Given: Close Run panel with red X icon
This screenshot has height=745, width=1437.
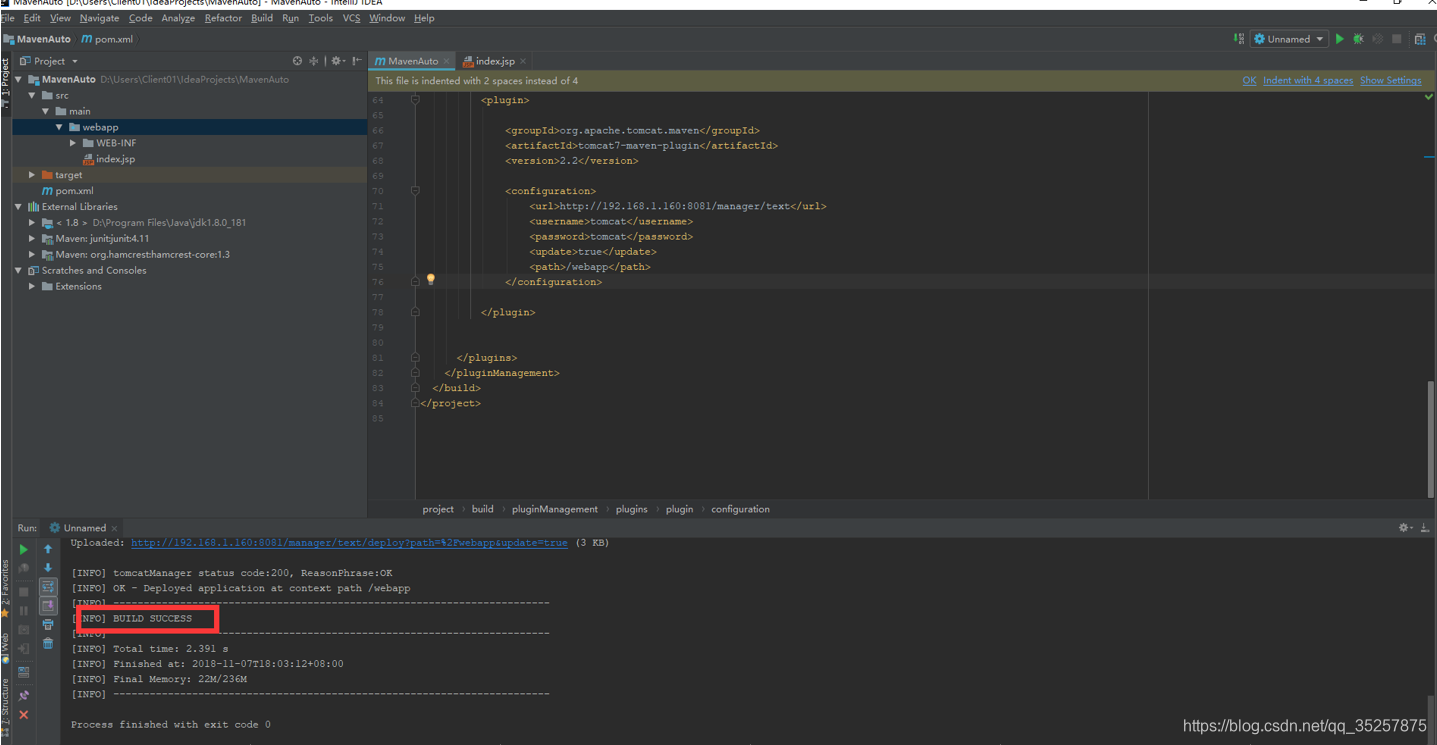Looking at the screenshot, I should click(x=23, y=715).
